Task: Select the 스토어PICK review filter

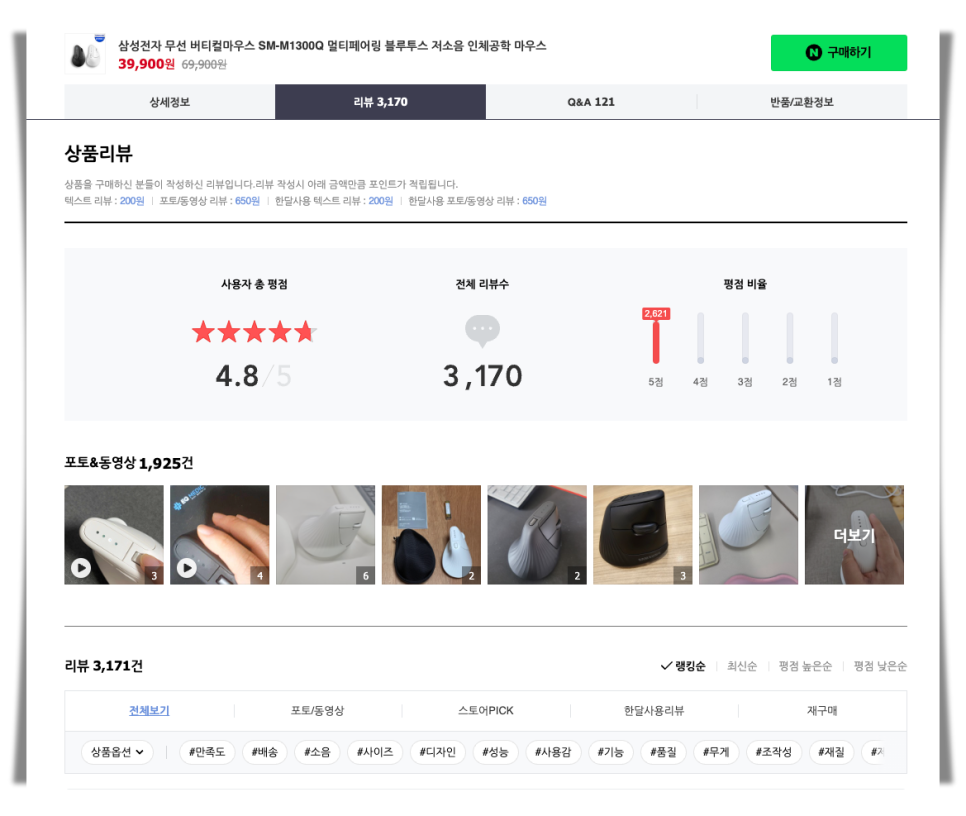Action: (x=485, y=711)
